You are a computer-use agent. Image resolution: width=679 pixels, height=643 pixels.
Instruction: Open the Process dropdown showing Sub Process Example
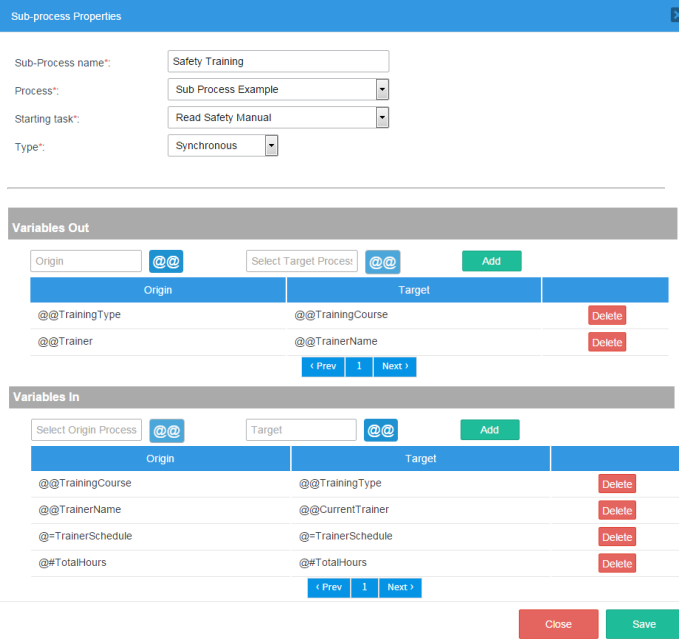[381, 90]
